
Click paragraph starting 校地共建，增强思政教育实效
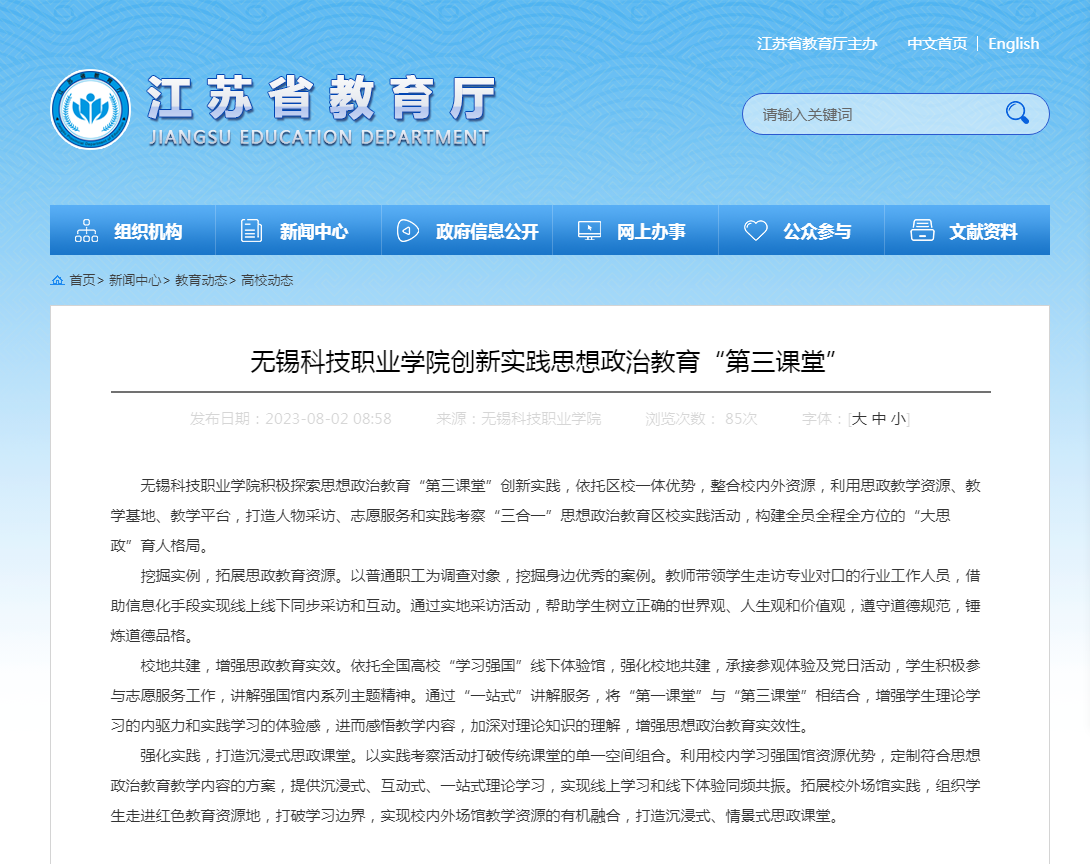[546, 696]
